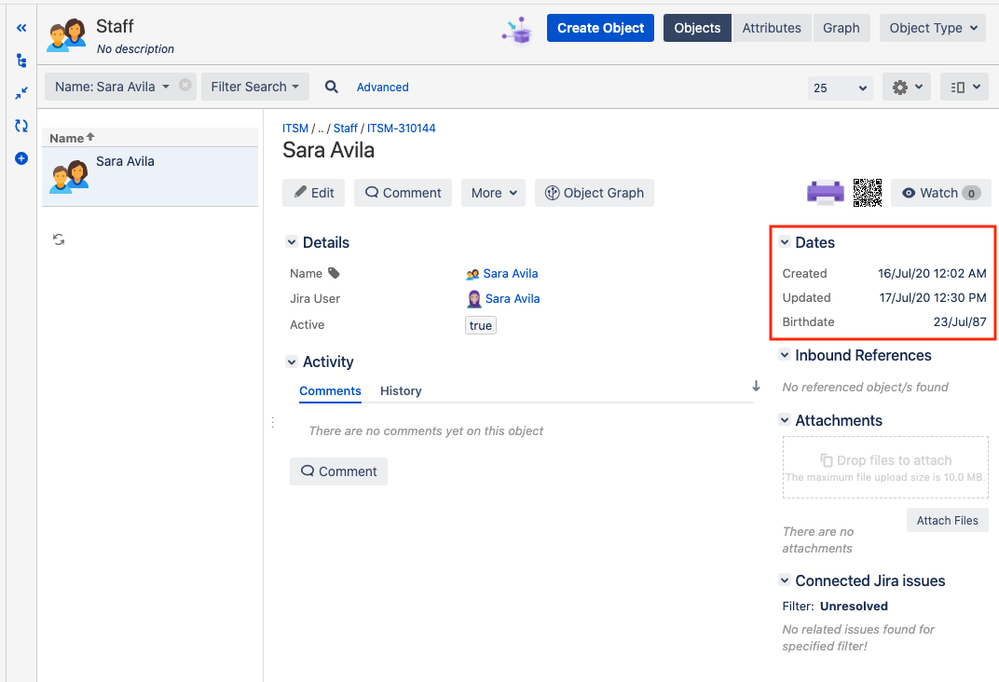Click the Jira user avatar for Sara Avila
The height and width of the screenshot is (682, 999).
(474, 299)
